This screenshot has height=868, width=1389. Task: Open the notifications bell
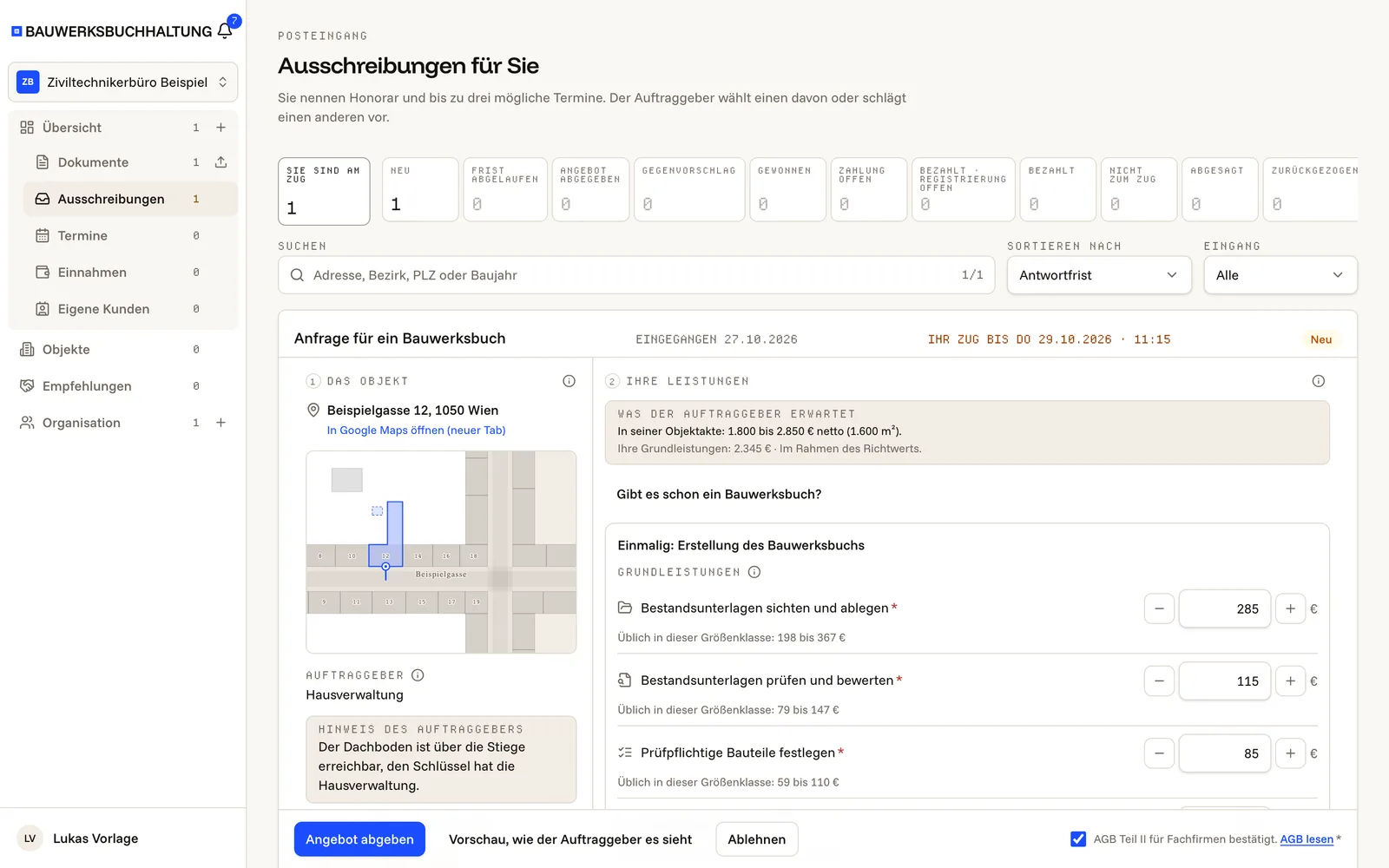click(225, 31)
